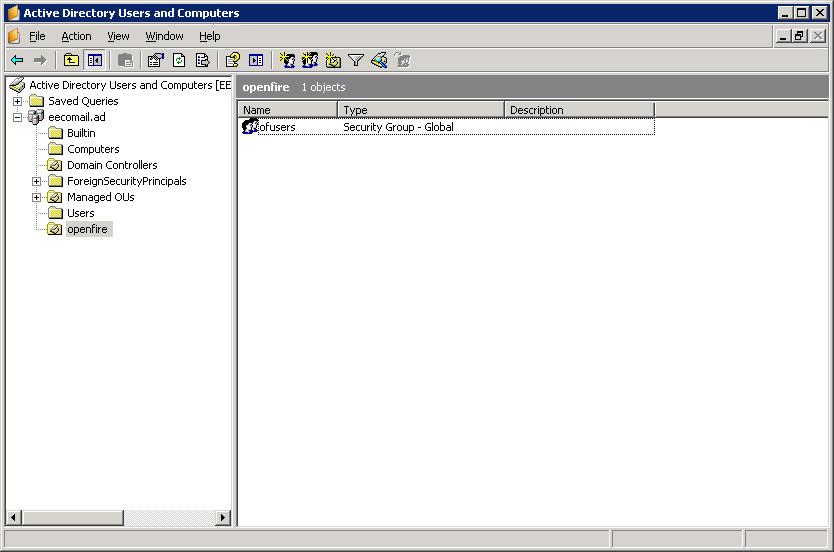Image resolution: width=834 pixels, height=552 pixels.
Task: Select the Builtin container
Action: (81, 133)
